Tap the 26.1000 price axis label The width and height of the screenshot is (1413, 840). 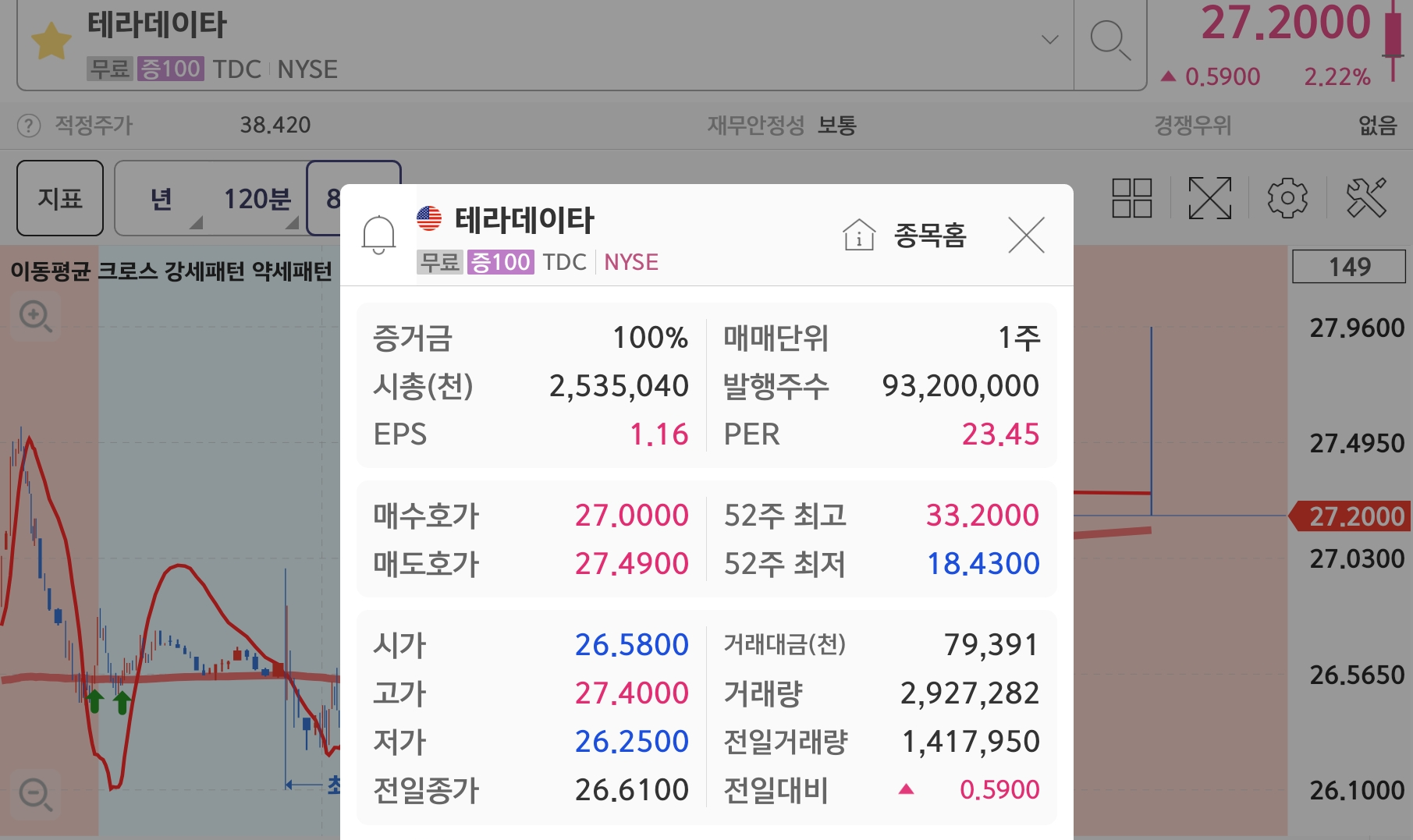pos(1357,791)
